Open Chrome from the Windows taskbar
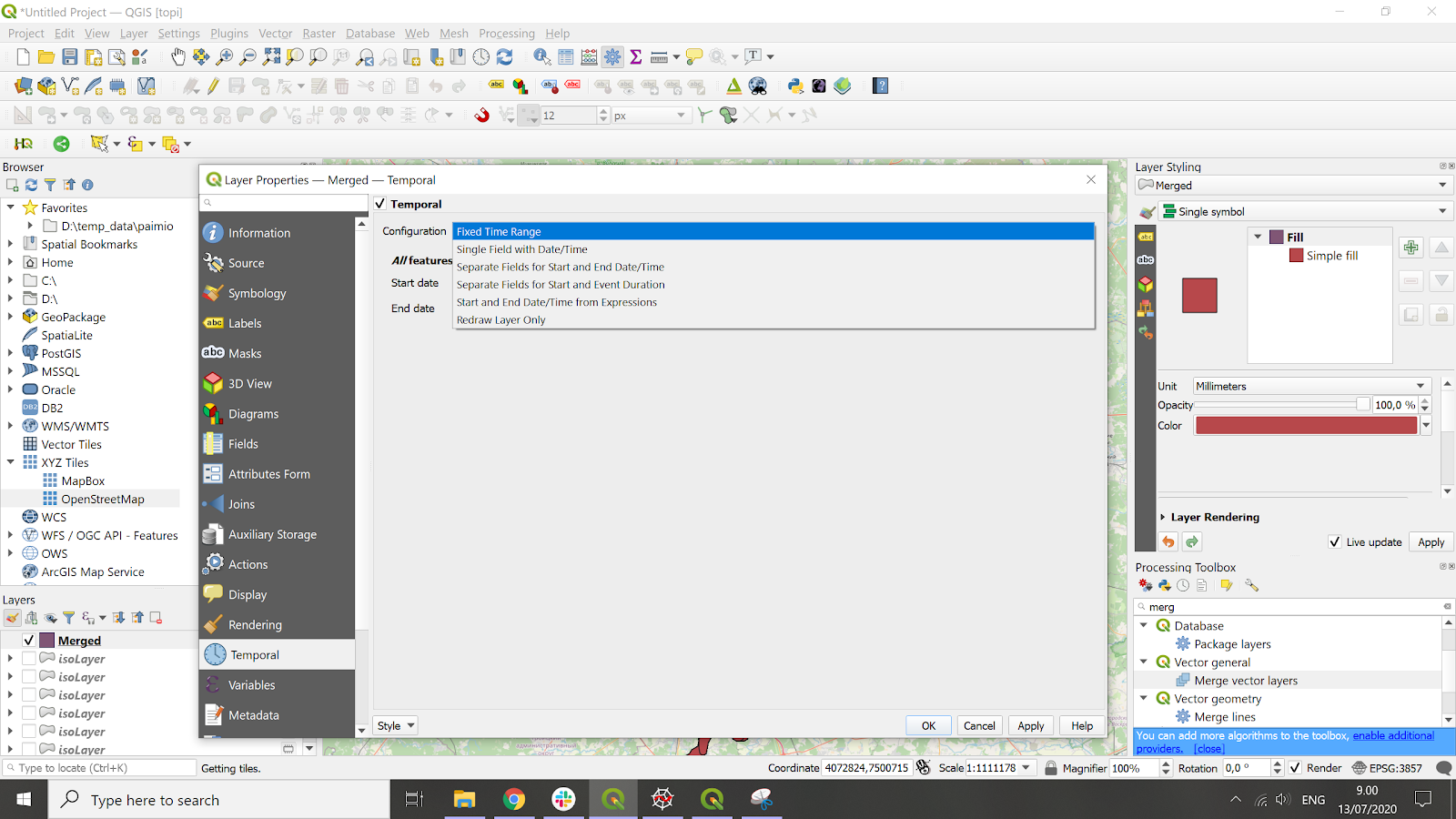Image resolution: width=1456 pixels, height=819 pixels. [514, 800]
